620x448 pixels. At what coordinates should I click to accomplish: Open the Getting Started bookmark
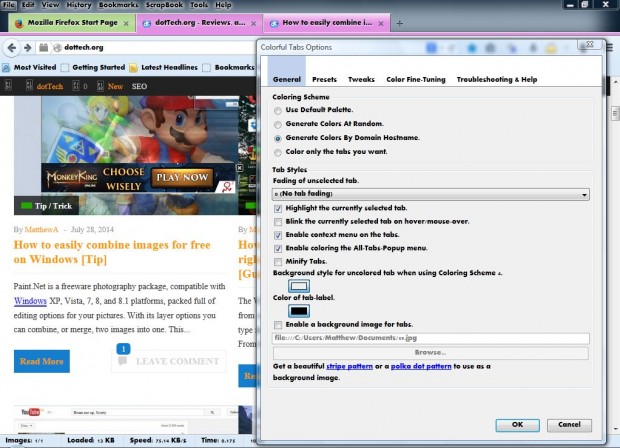[x=98, y=68]
